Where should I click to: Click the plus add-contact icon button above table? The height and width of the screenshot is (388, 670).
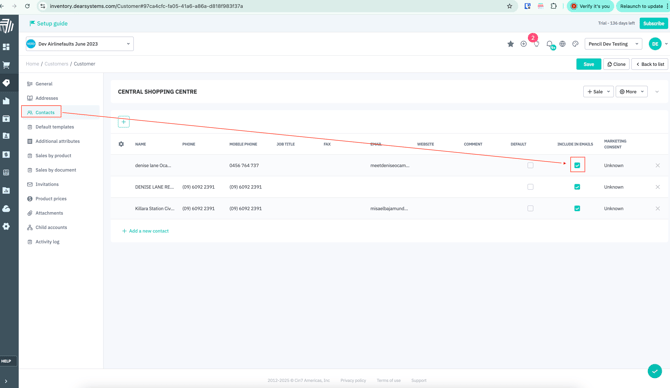click(123, 122)
